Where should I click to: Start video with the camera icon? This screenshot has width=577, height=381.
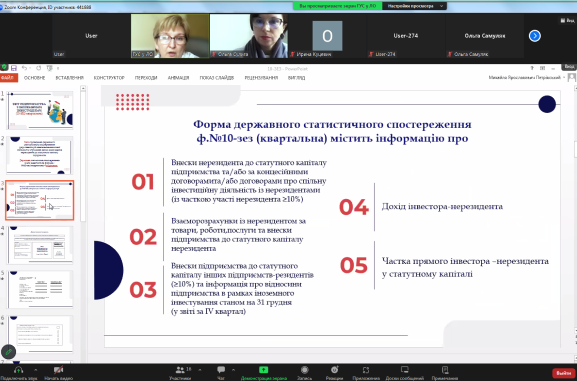tap(58, 370)
